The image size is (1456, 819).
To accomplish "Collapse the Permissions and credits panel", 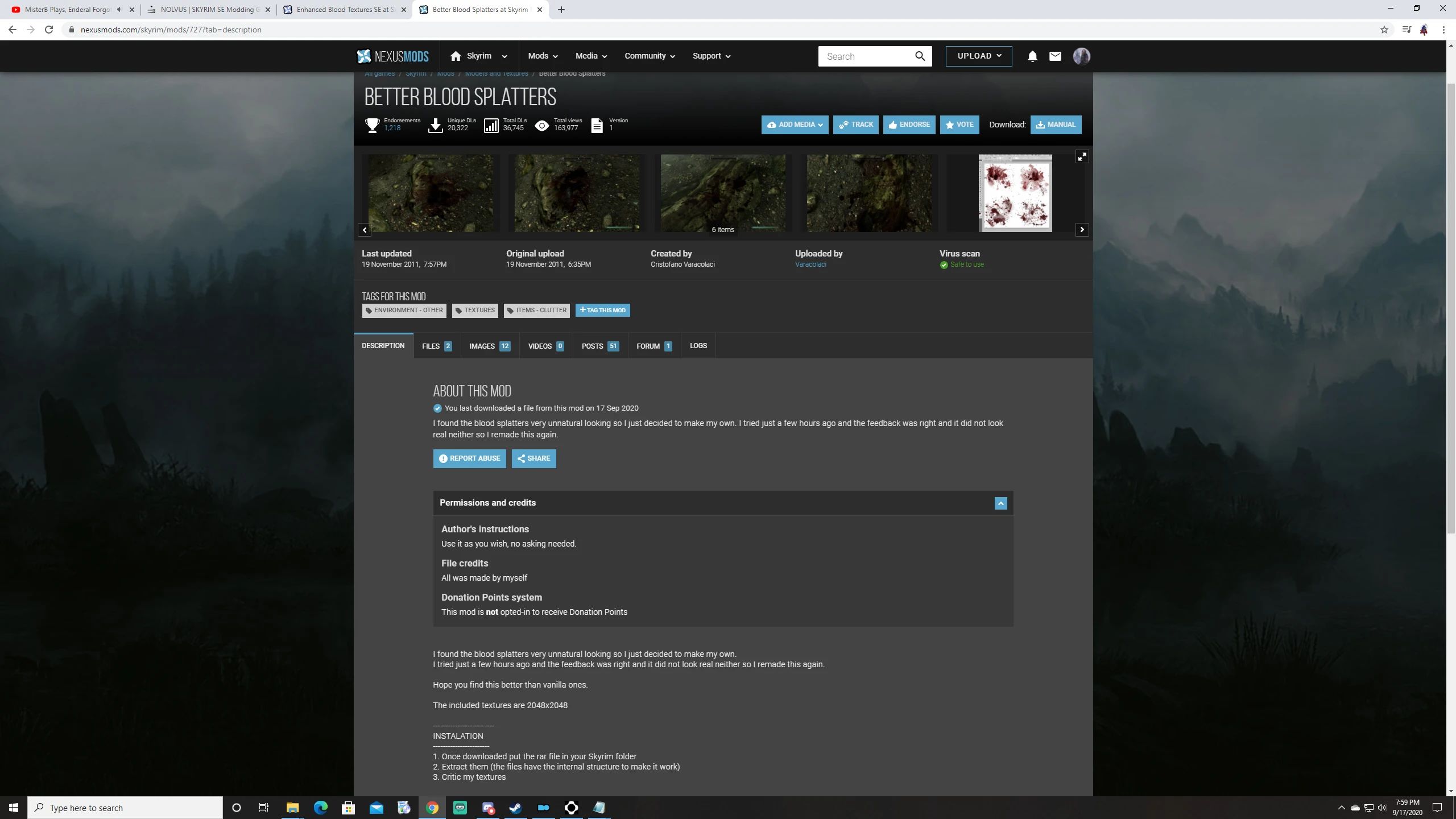I will (x=1000, y=503).
